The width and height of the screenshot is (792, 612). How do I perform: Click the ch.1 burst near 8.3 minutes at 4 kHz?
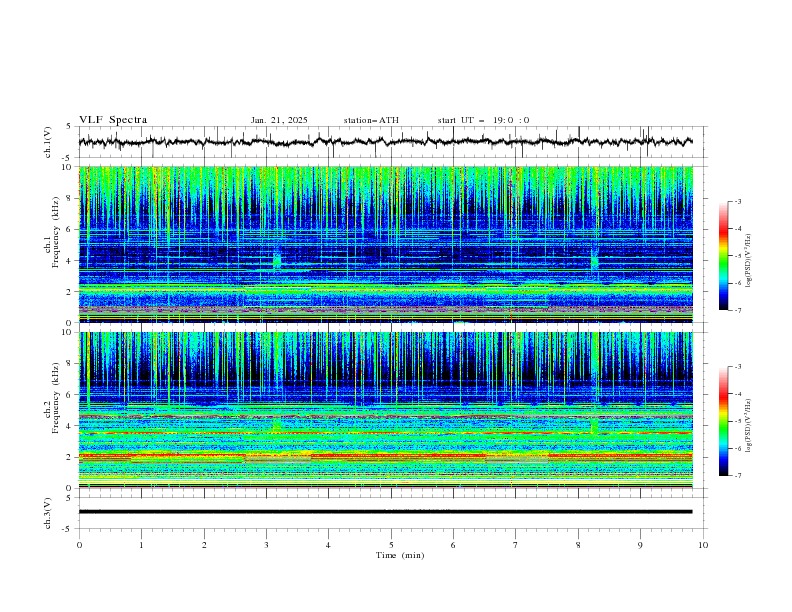[x=595, y=261]
